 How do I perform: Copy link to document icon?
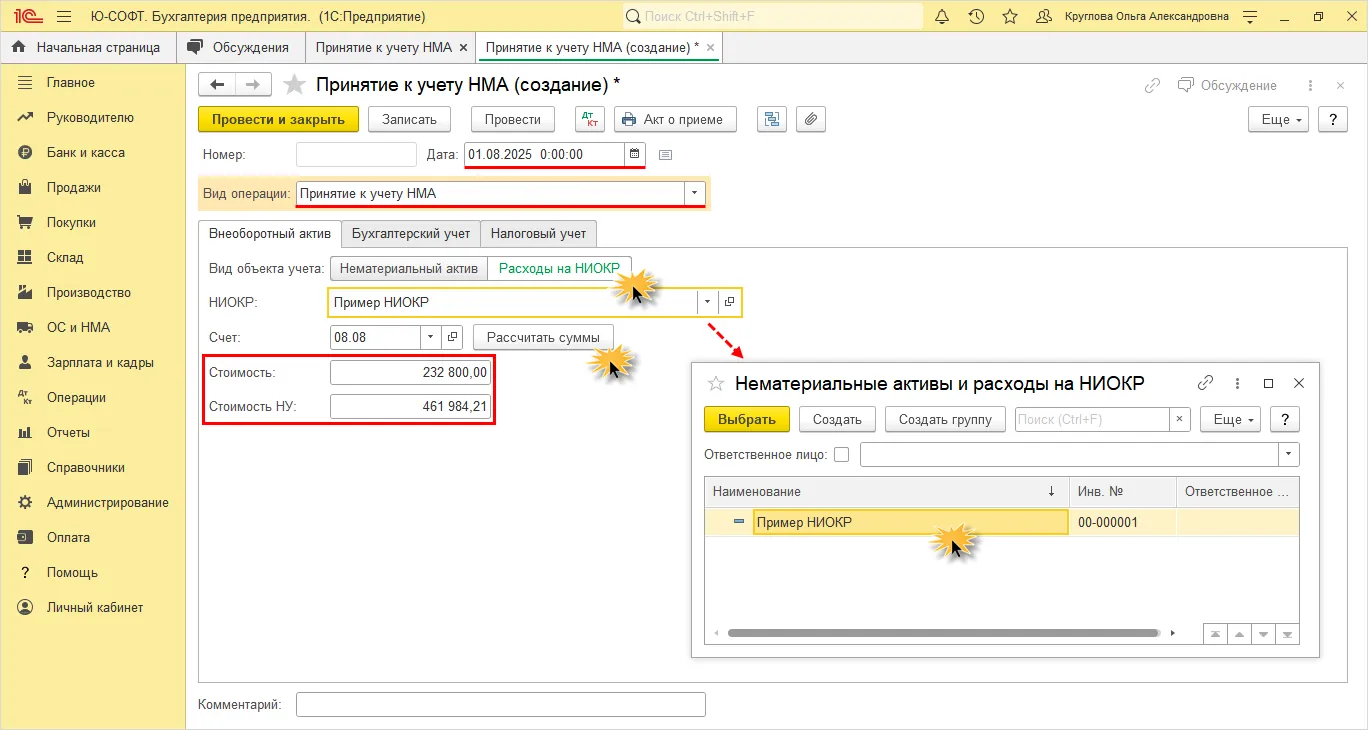click(1152, 85)
